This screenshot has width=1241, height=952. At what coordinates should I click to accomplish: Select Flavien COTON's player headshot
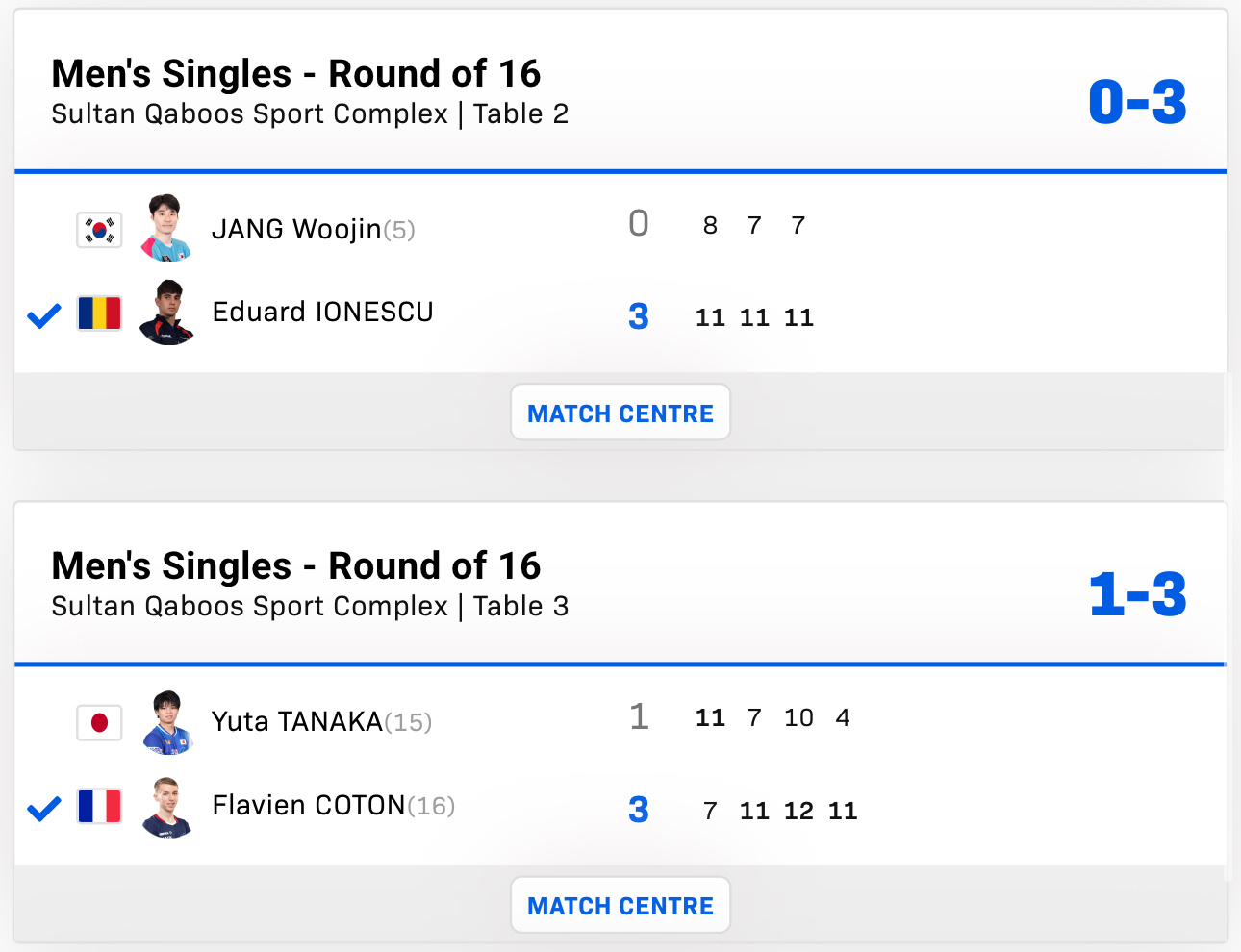click(166, 806)
